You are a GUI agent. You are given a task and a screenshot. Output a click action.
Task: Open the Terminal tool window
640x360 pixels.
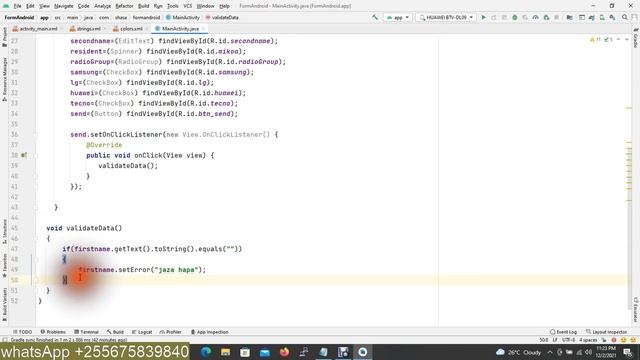click(x=87, y=332)
